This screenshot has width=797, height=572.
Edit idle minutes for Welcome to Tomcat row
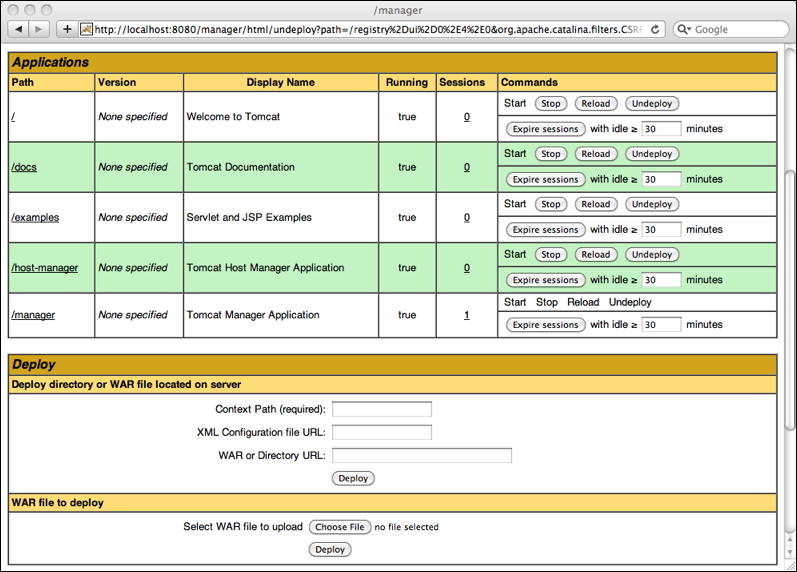click(x=661, y=129)
